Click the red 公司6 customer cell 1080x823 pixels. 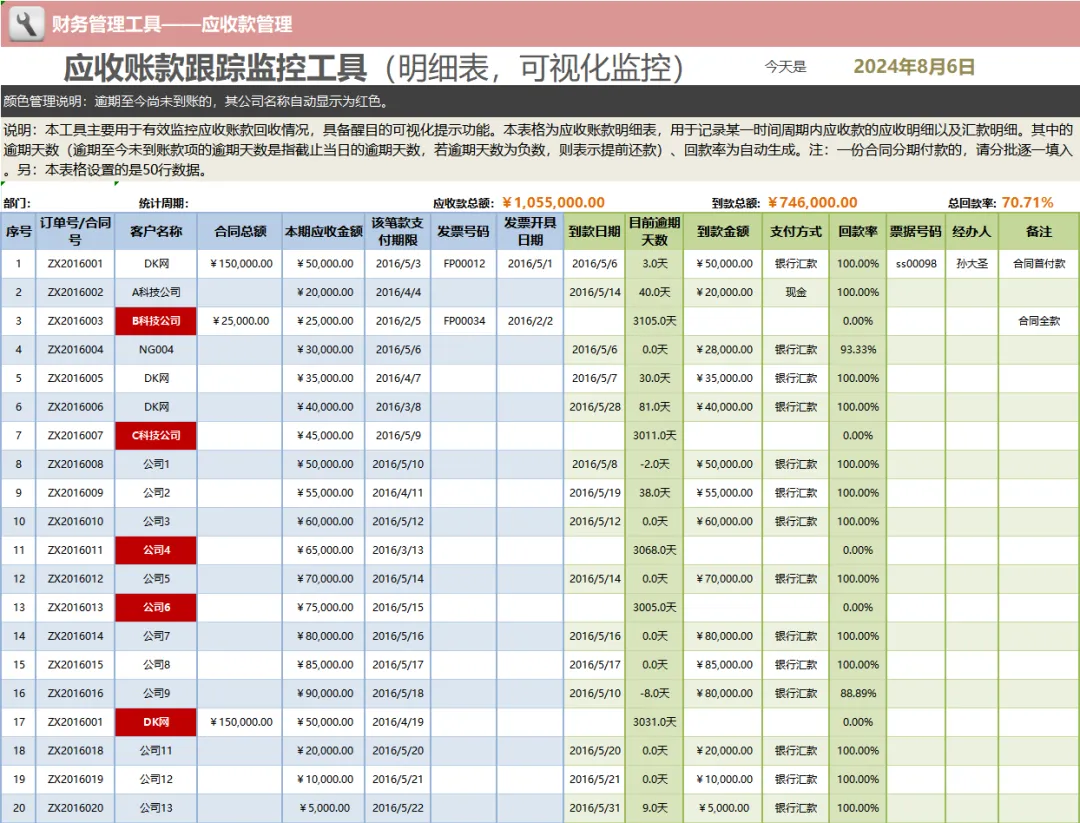pos(156,607)
